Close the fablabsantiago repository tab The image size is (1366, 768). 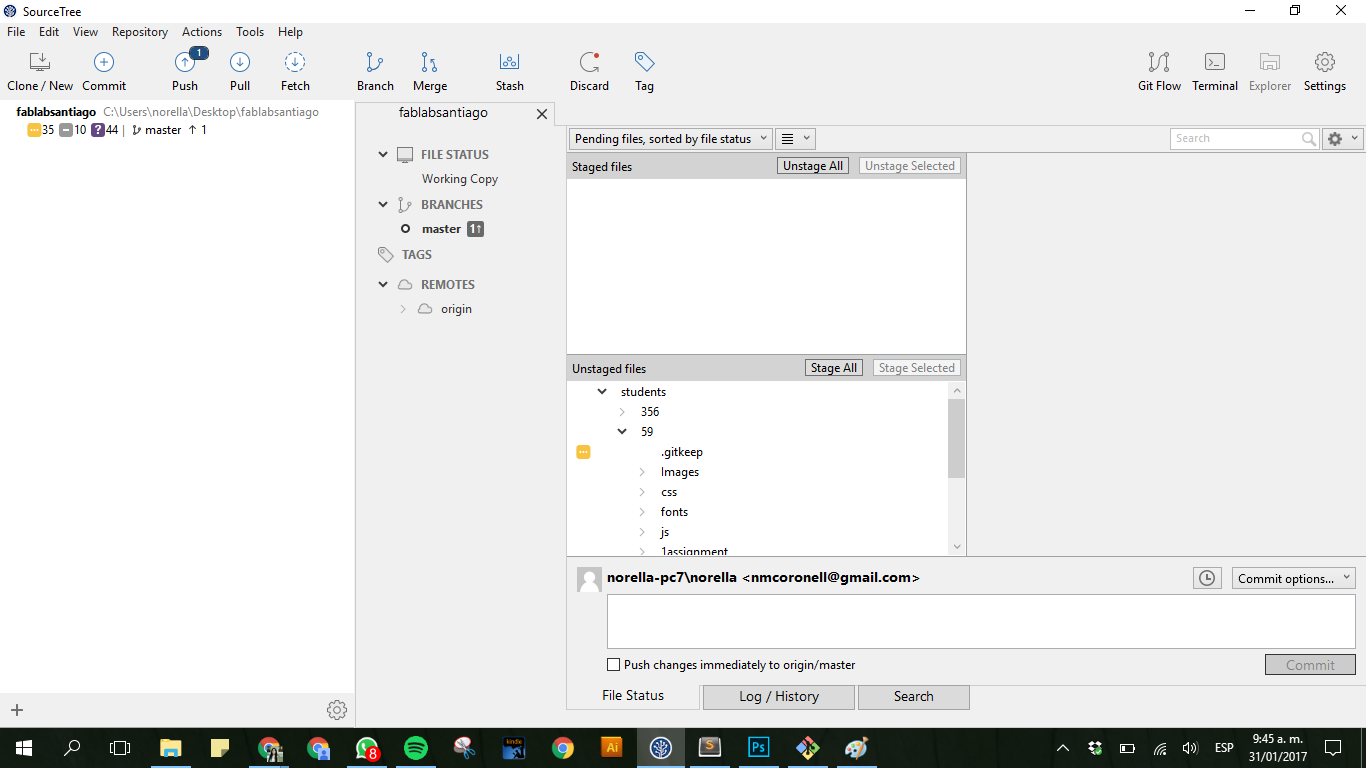pos(542,114)
